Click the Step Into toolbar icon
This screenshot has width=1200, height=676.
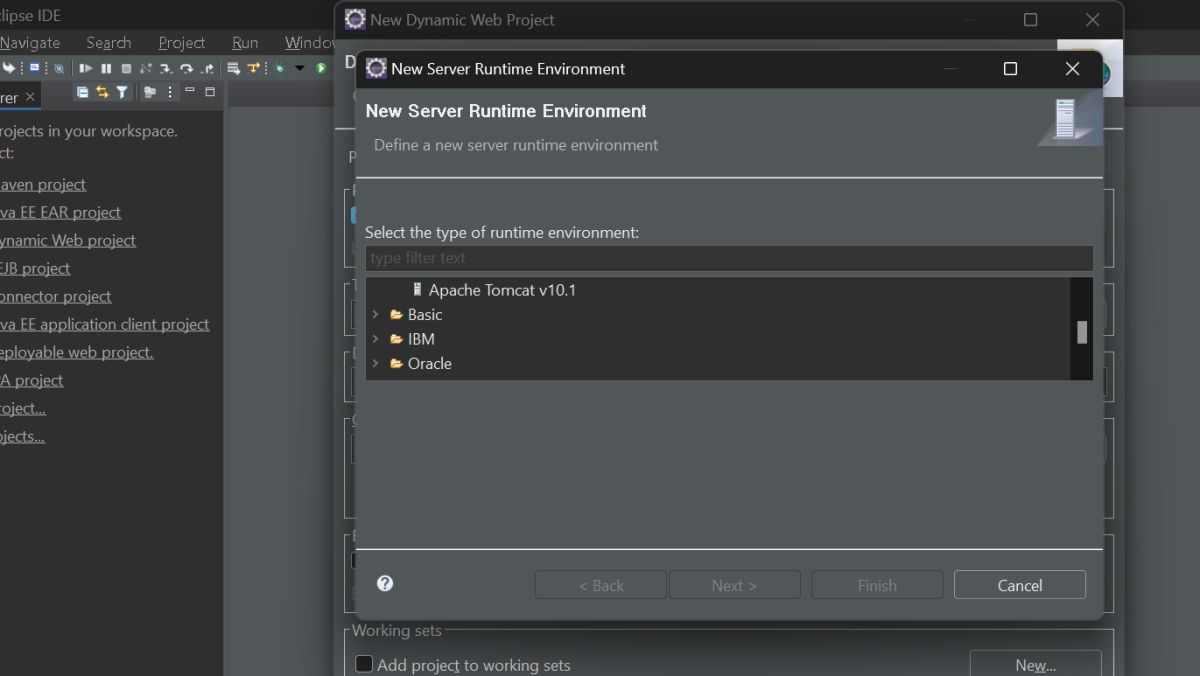pos(166,68)
